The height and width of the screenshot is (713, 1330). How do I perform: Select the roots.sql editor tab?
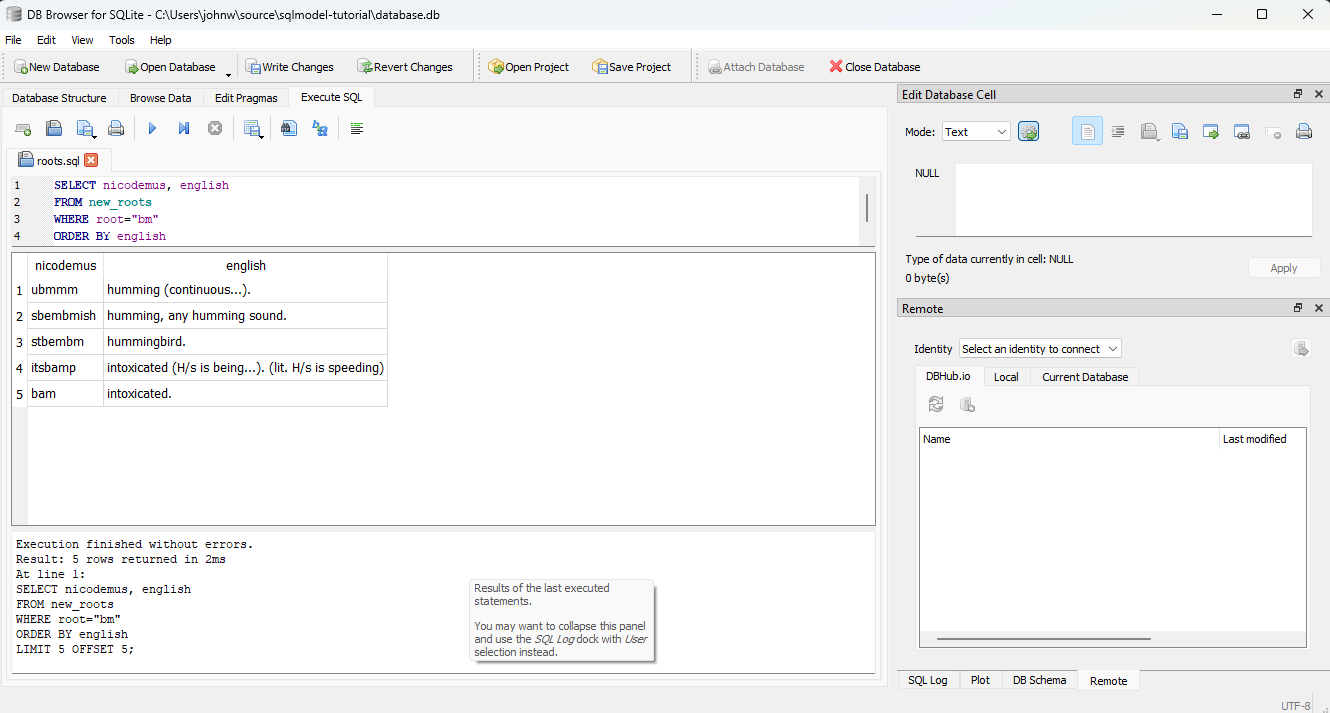[x=58, y=160]
